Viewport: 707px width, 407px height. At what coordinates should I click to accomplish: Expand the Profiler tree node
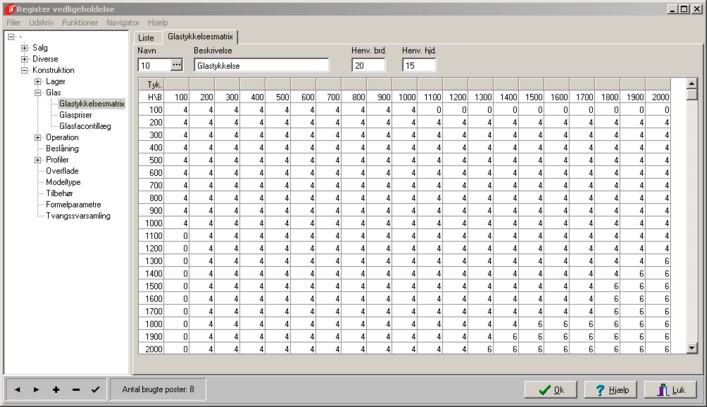tap(37, 159)
